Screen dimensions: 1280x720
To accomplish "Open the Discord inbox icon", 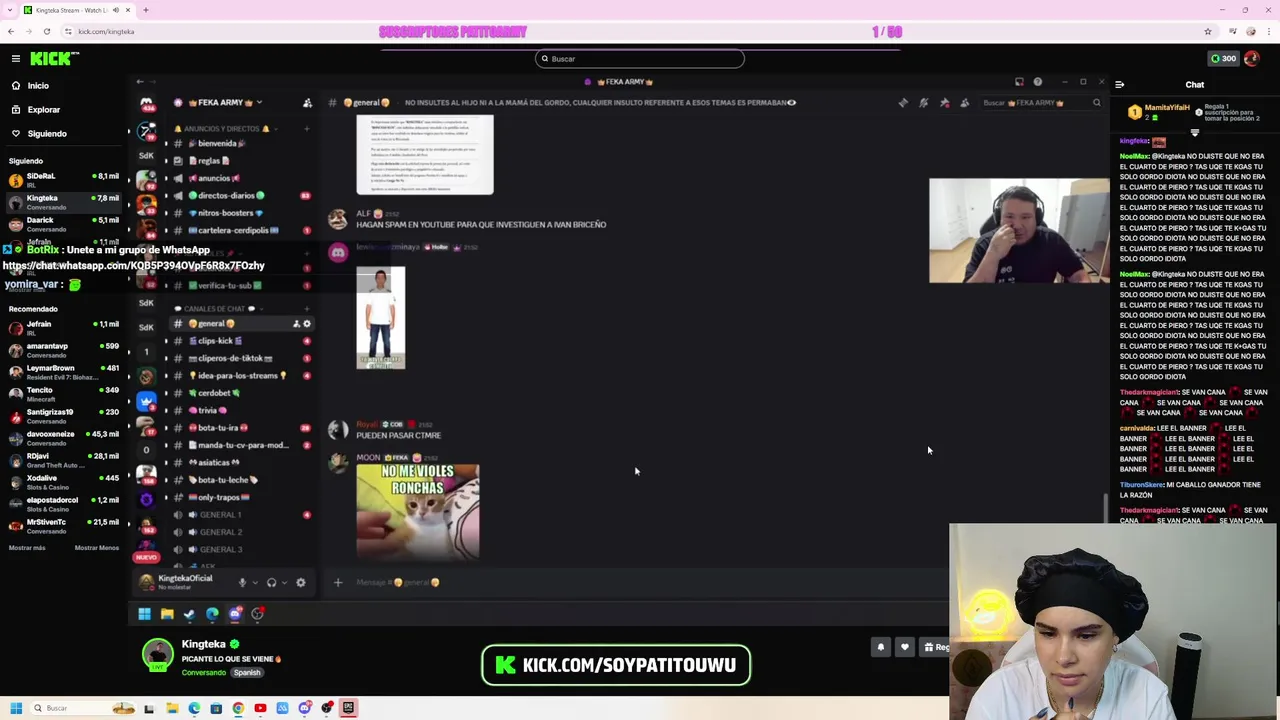I will (1019, 82).
